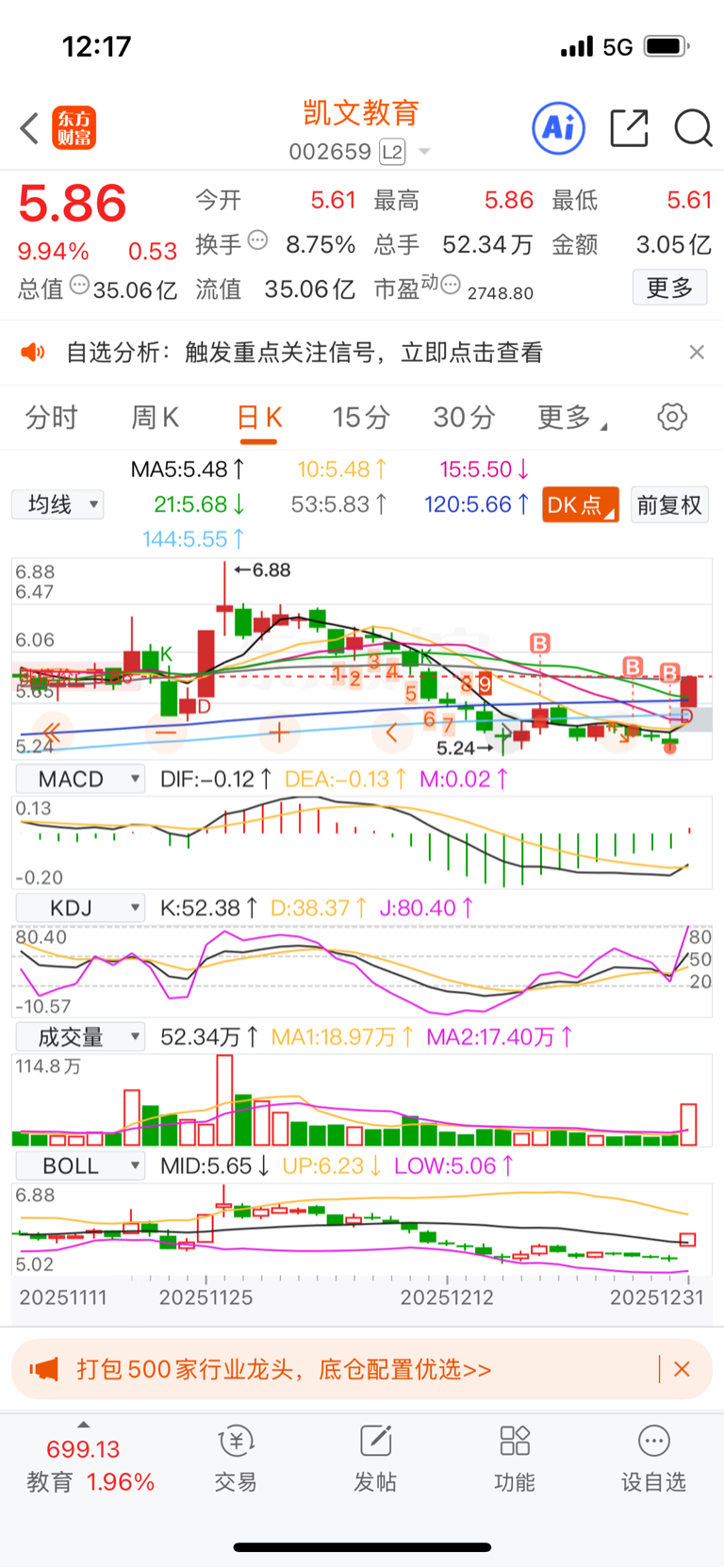This screenshot has height=1568, width=724.
Task: Open the 教育 sector index 699.13
Action: (x=90, y=1465)
